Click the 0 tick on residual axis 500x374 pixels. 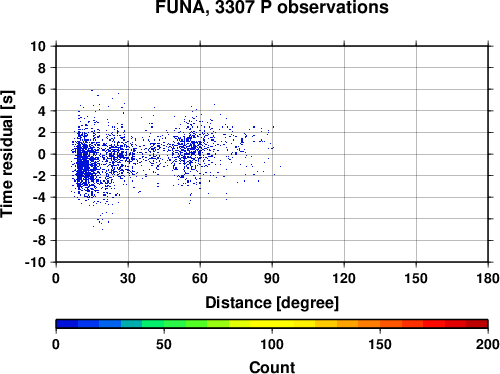(x=42, y=154)
